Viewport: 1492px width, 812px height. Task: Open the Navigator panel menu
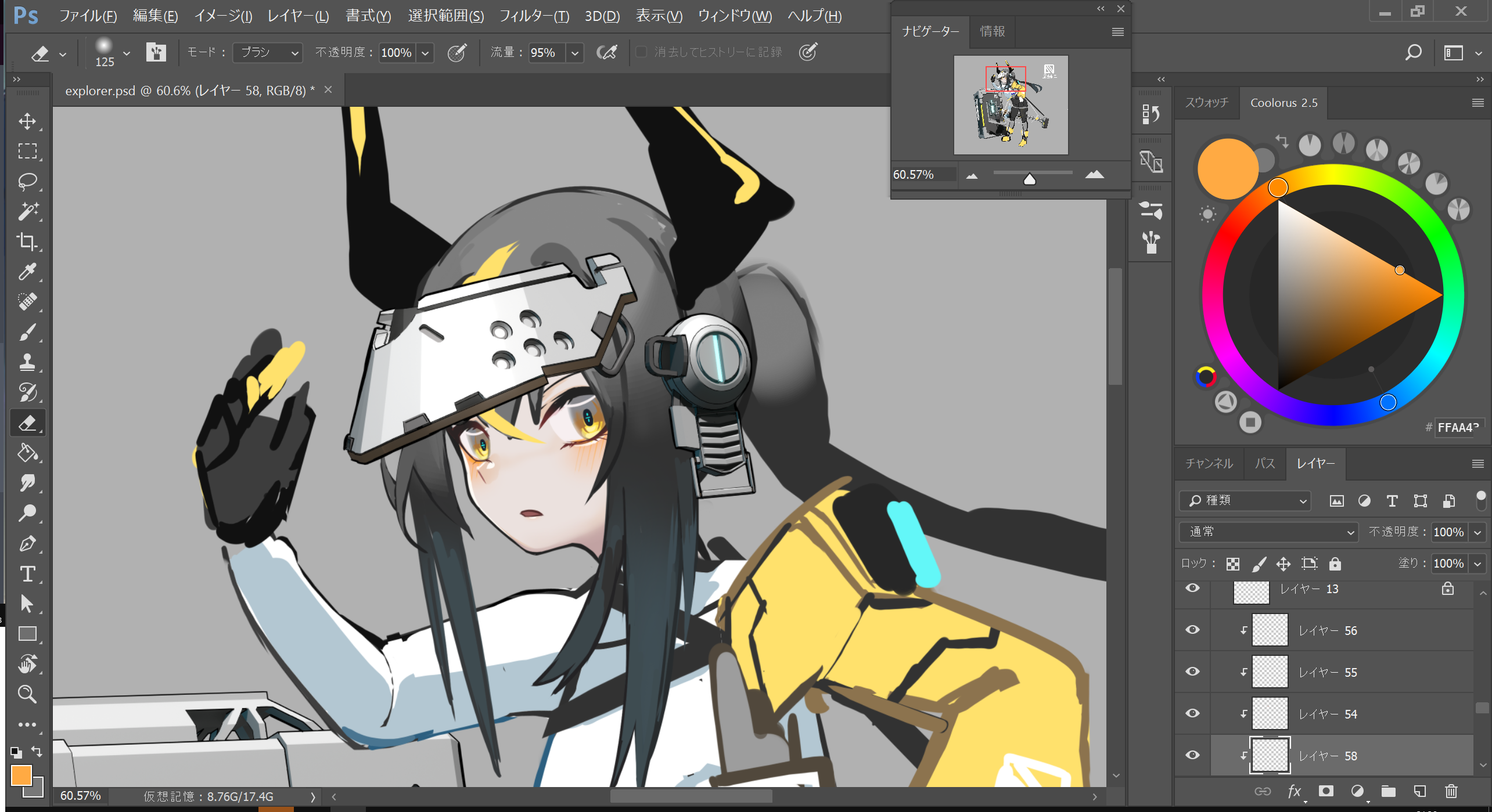click(x=1118, y=32)
